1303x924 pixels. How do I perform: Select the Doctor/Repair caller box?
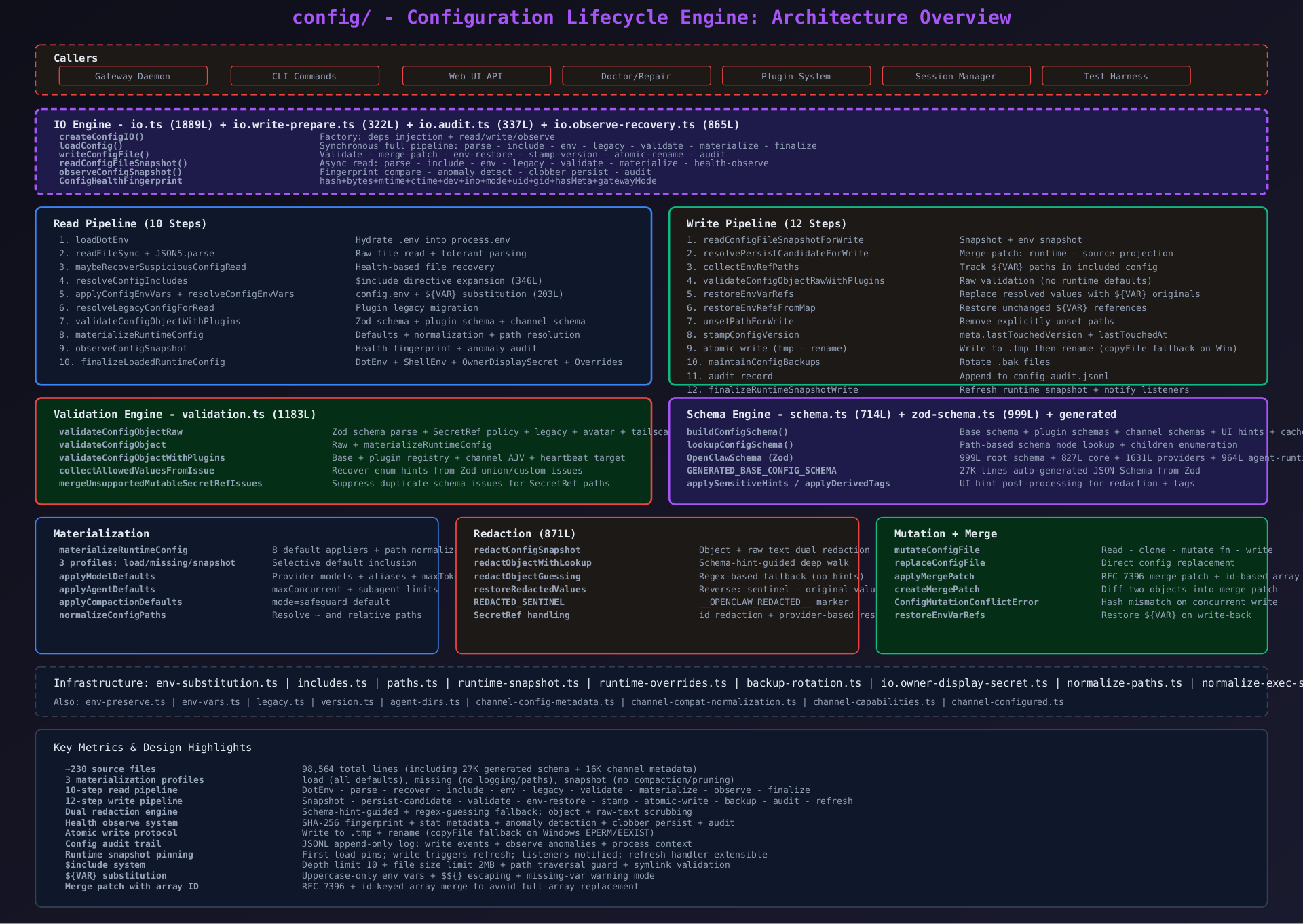(637, 76)
